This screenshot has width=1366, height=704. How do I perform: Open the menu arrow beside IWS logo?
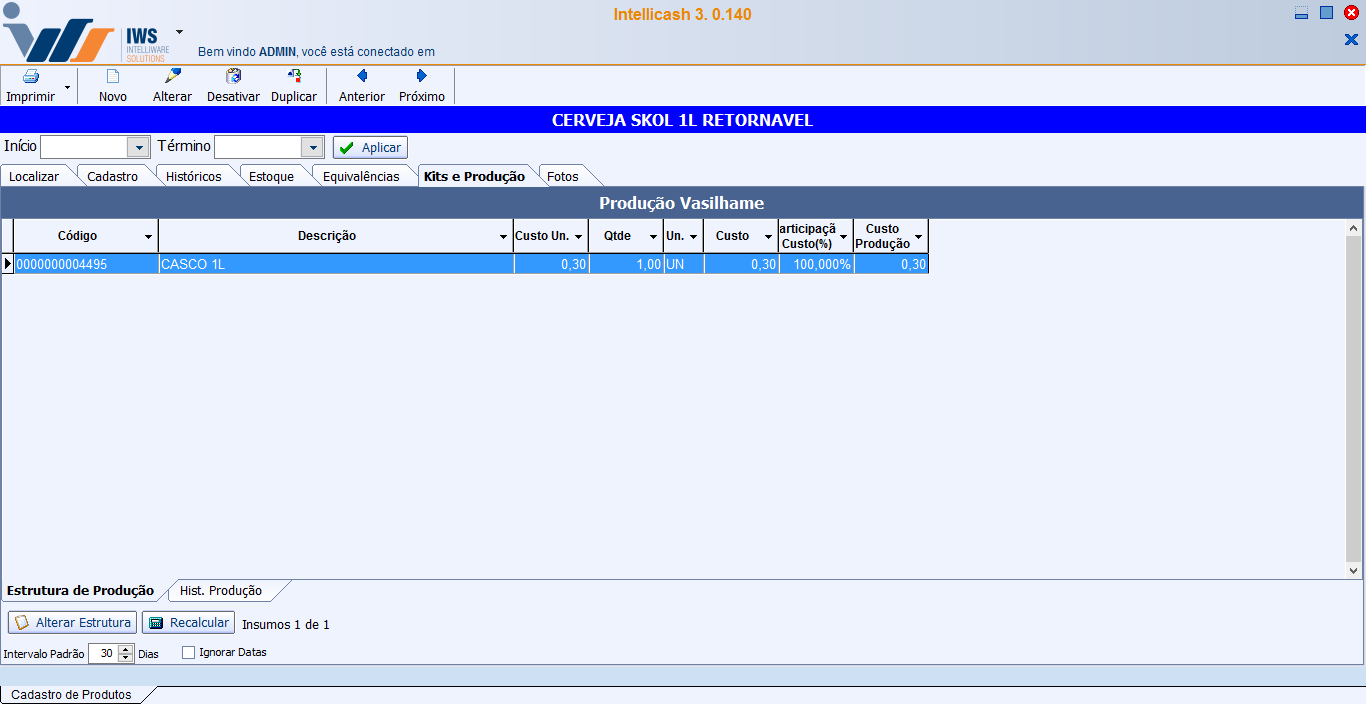(x=179, y=32)
